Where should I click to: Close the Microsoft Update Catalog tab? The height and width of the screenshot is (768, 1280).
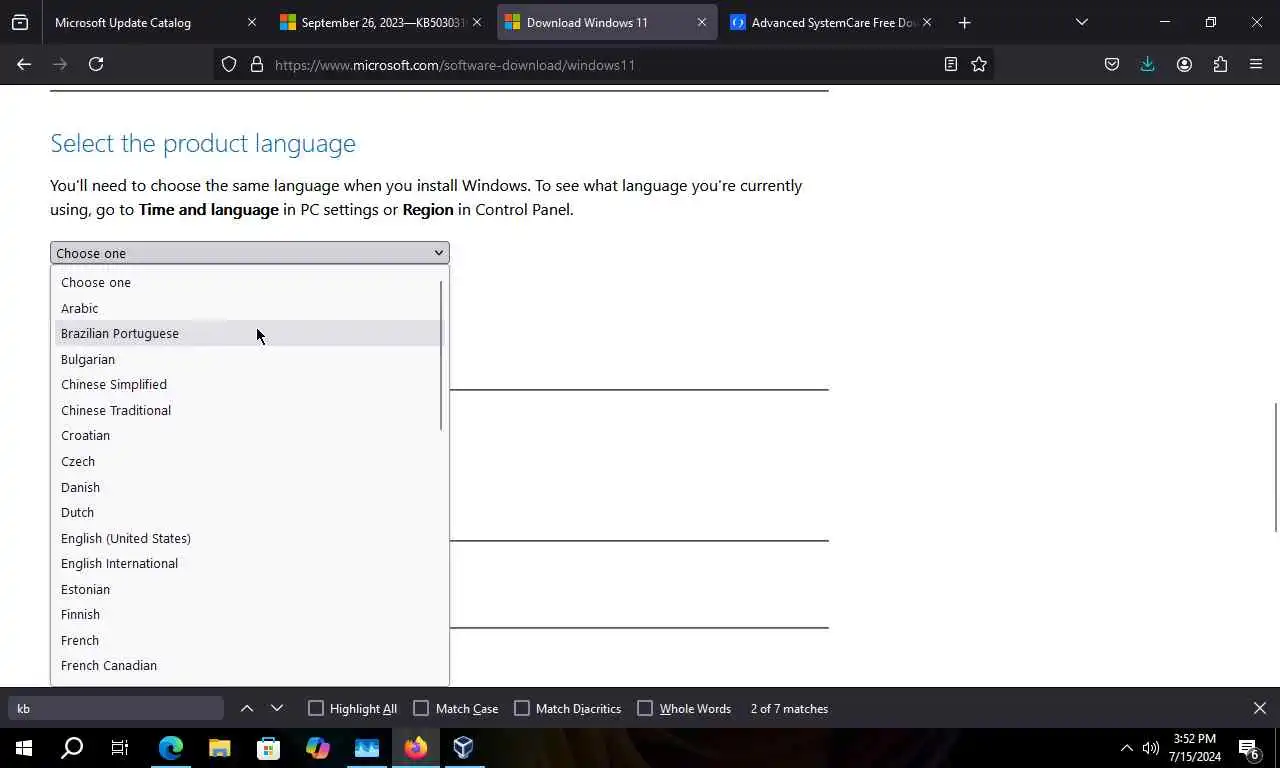tap(251, 22)
